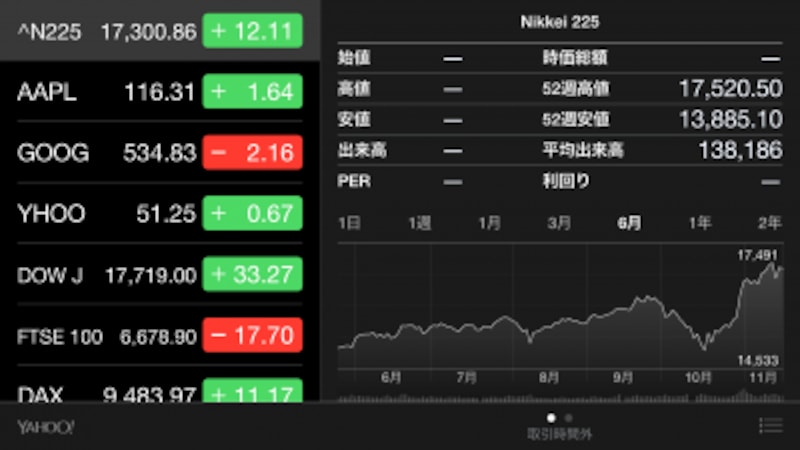The width and height of the screenshot is (800, 450).
Task: Select the FTSE 100 index row
Action: point(160,335)
